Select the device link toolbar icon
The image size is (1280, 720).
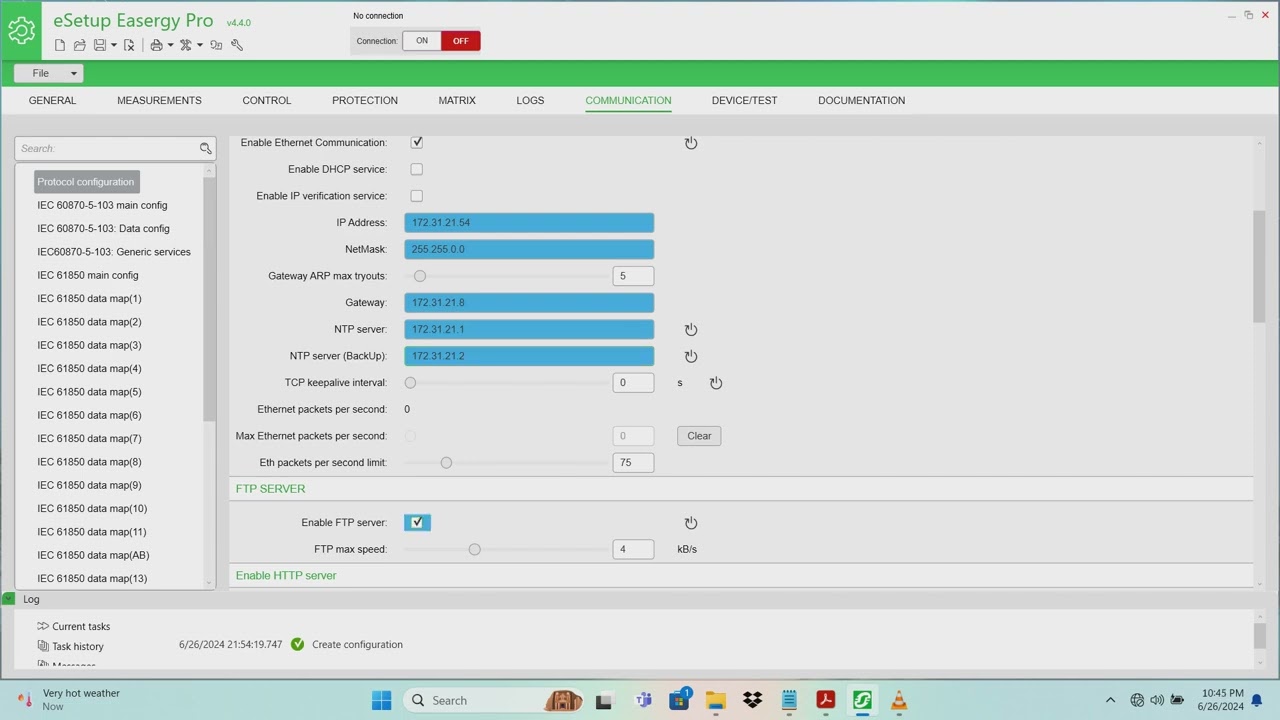point(216,45)
